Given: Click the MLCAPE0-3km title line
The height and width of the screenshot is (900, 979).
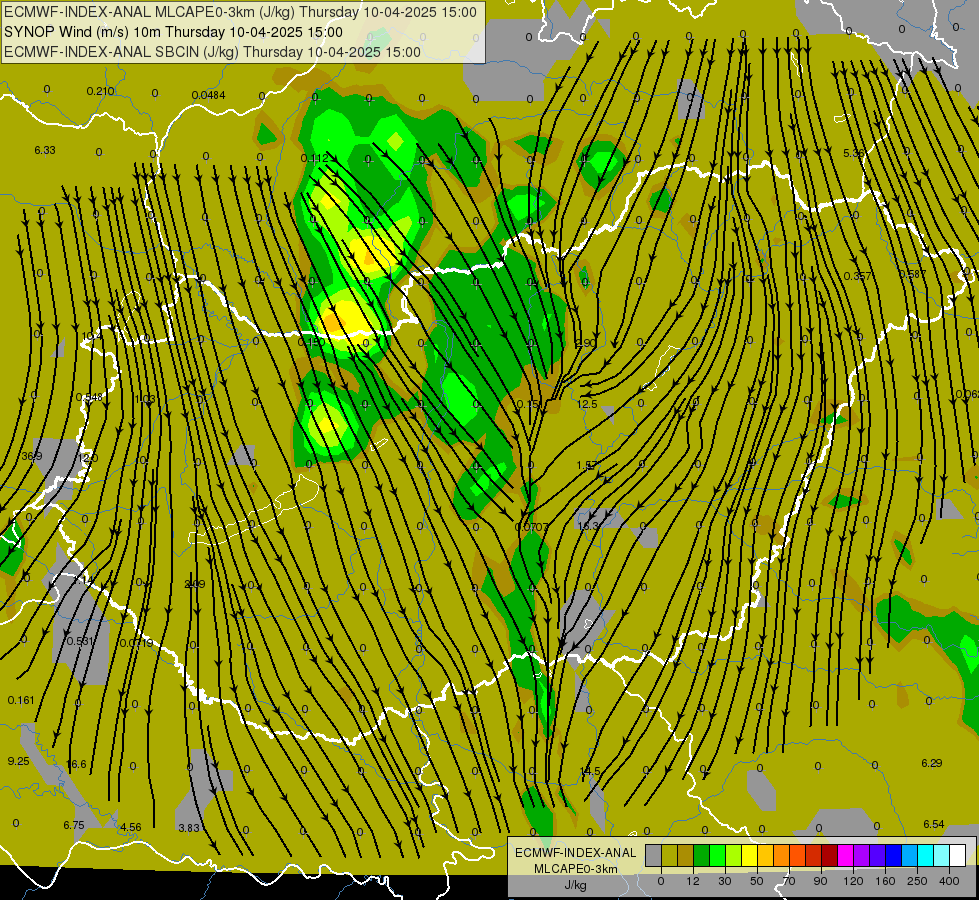Looking at the screenshot, I should click(240, 12).
